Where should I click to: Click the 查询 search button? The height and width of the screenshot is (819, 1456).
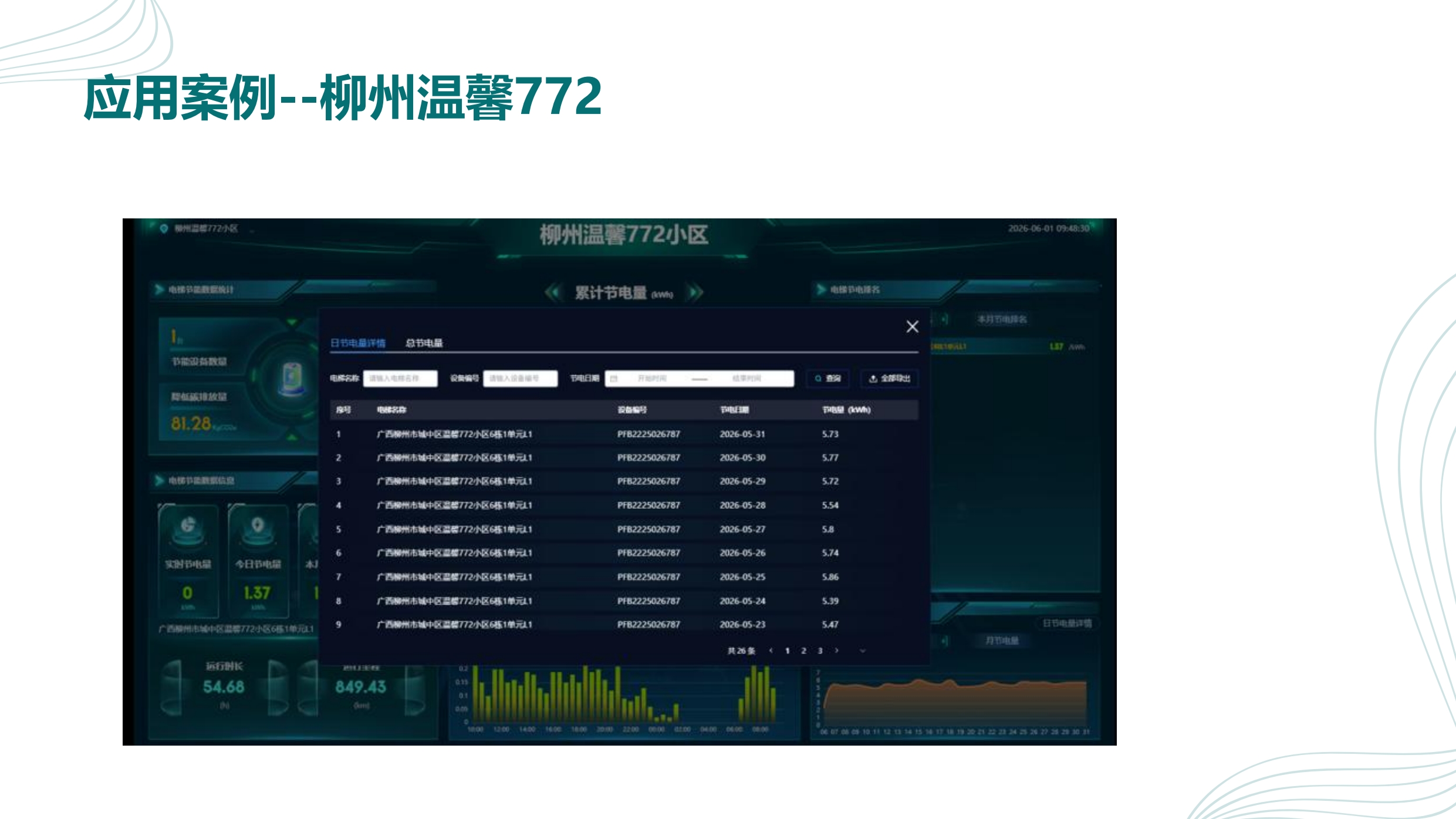pyautogui.click(x=827, y=379)
